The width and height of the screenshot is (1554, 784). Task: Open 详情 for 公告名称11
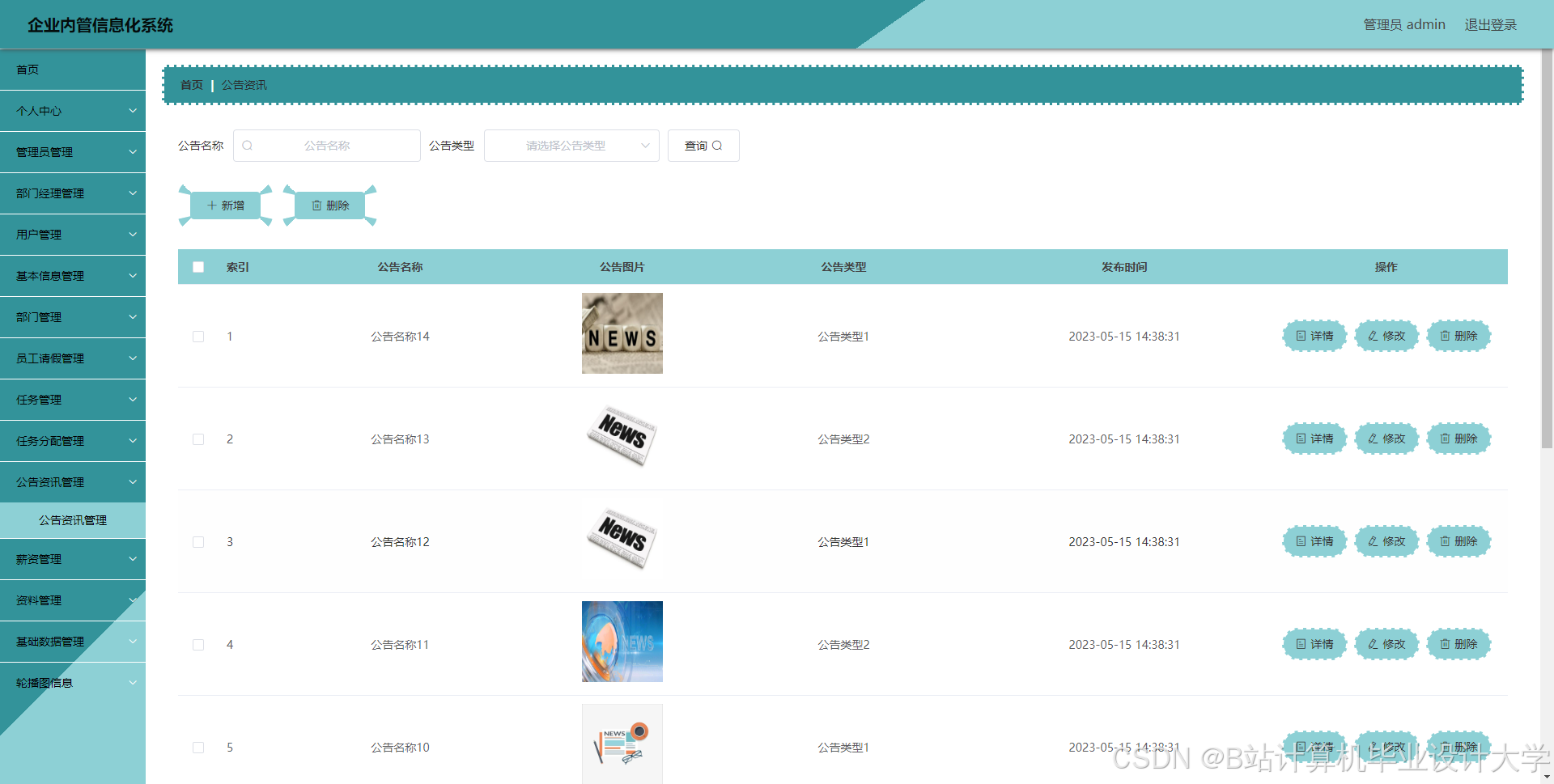1314,644
